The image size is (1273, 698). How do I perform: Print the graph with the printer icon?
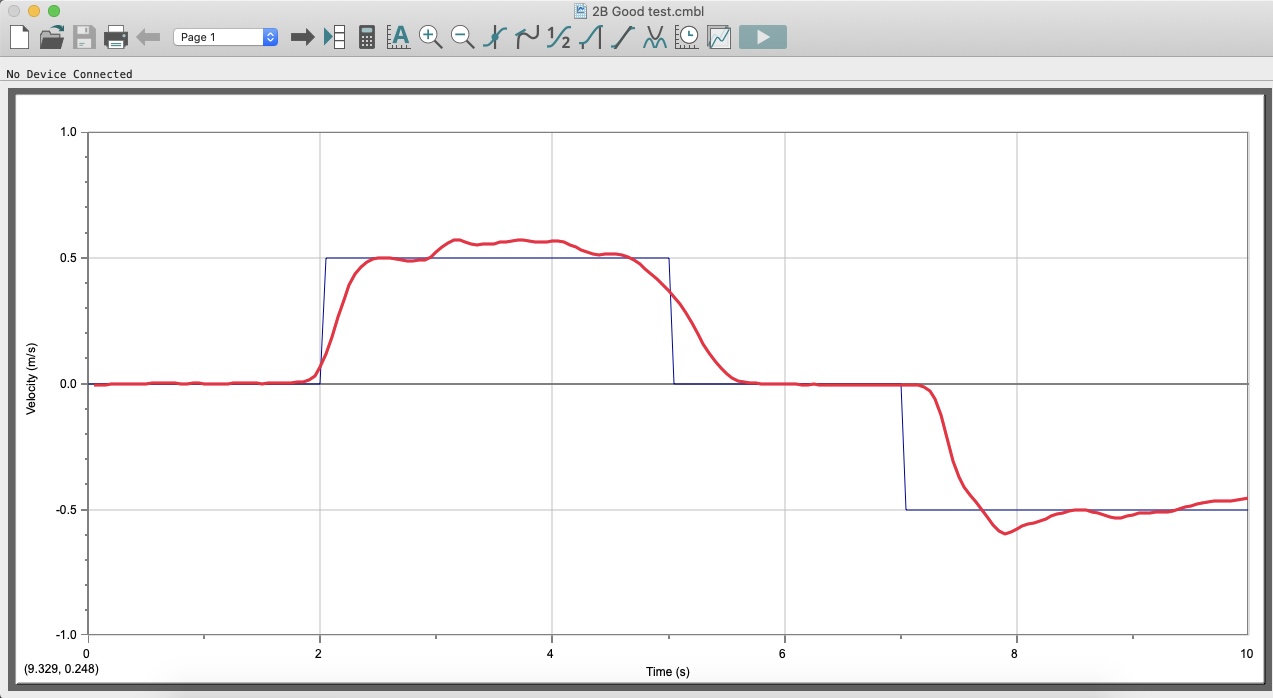117,38
